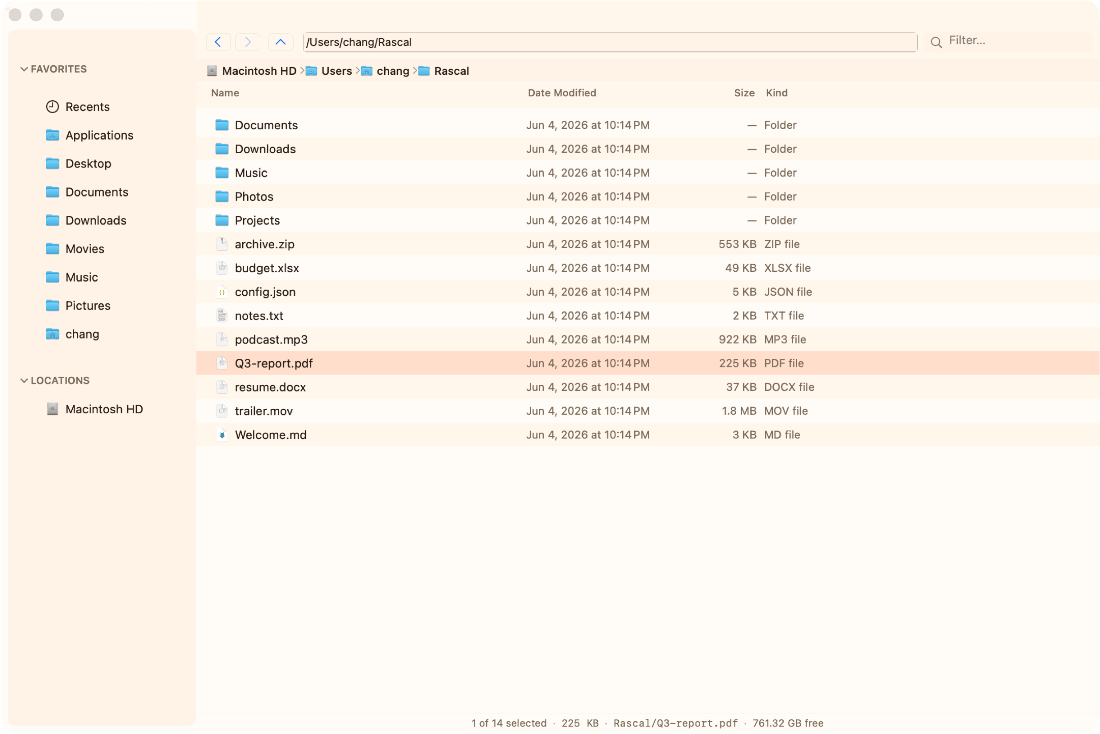Click the PDF file kind cell
Image resolution: width=1100 pixels, height=734 pixels.
784,363
